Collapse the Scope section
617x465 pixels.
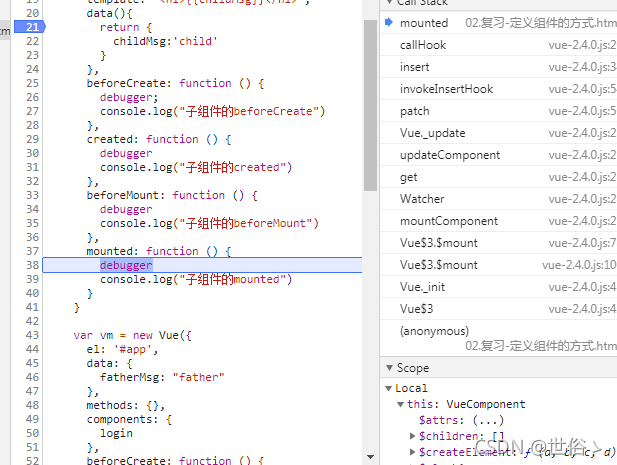tap(390, 368)
